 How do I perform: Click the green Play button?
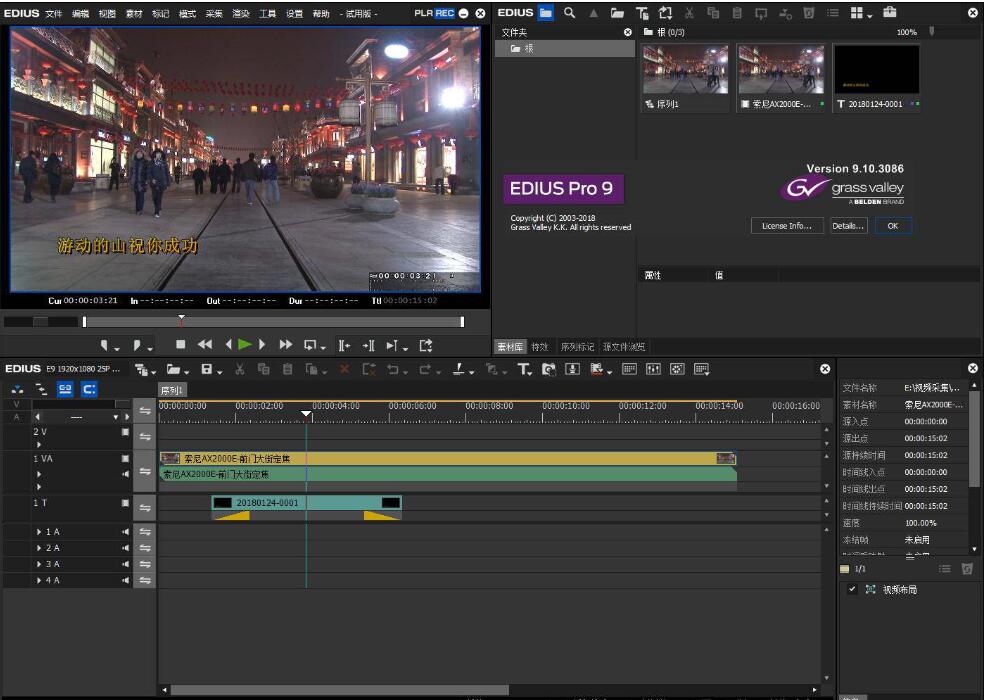245,344
